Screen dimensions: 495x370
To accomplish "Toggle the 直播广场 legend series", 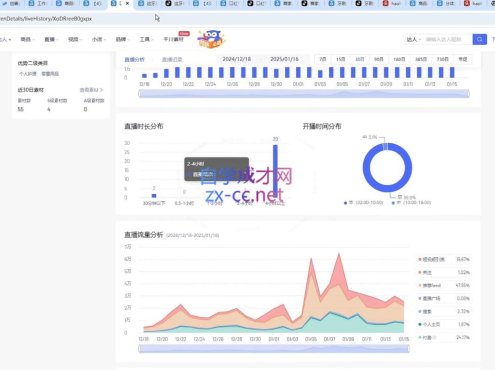I will point(444,298).
